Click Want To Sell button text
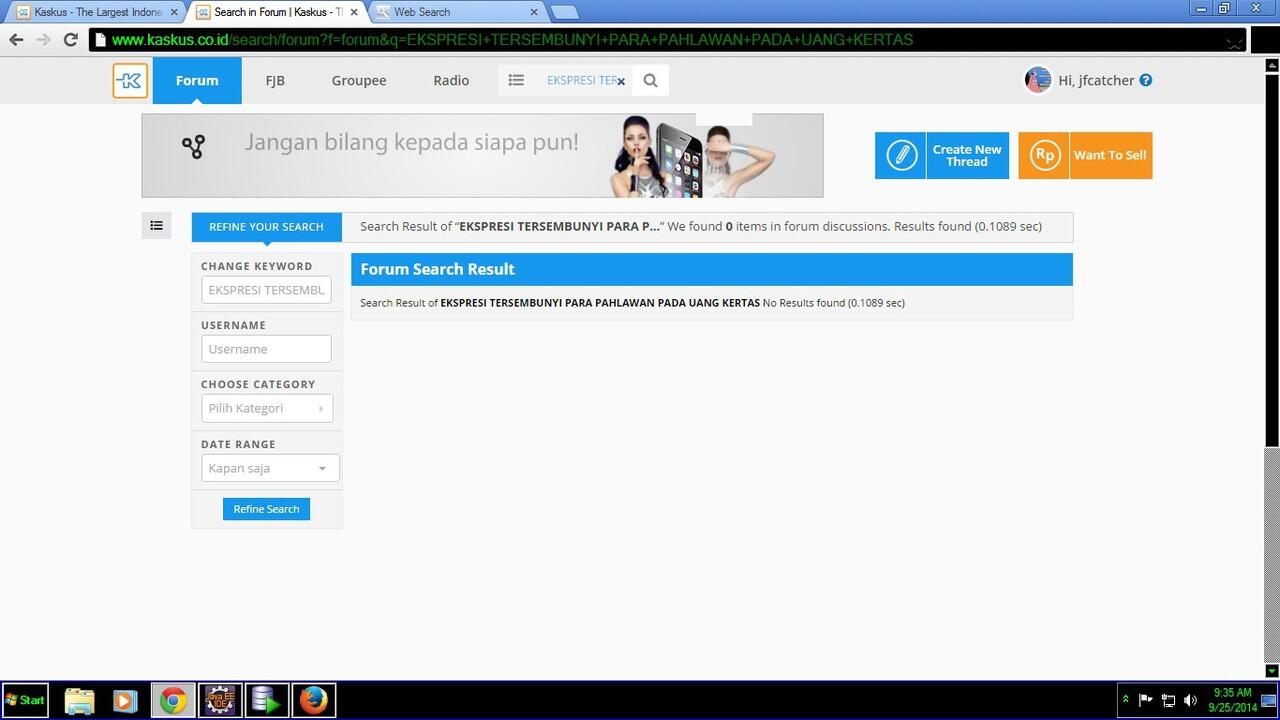This screenshot has width=1280, height=720. (1110, 155)
